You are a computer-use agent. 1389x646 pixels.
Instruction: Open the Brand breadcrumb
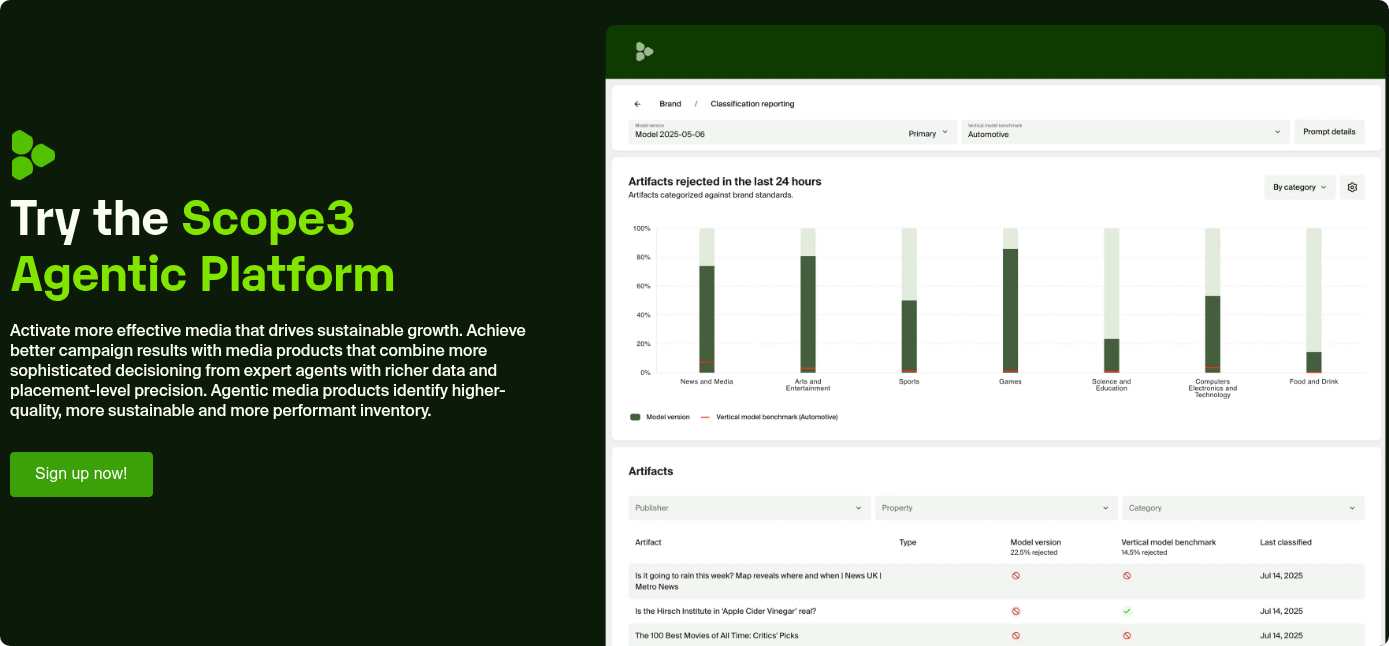(x=670, y=104)
